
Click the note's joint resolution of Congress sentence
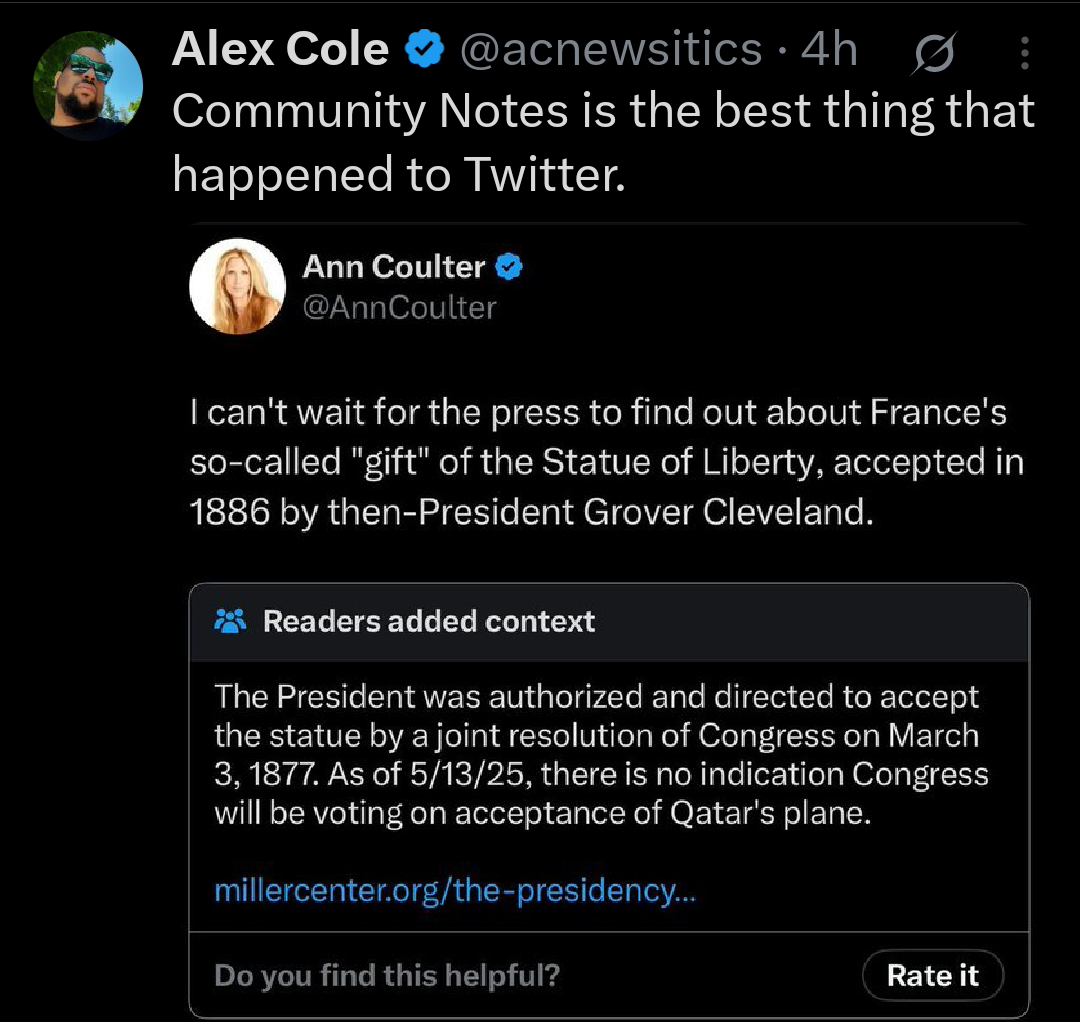[x=596, y=716]
